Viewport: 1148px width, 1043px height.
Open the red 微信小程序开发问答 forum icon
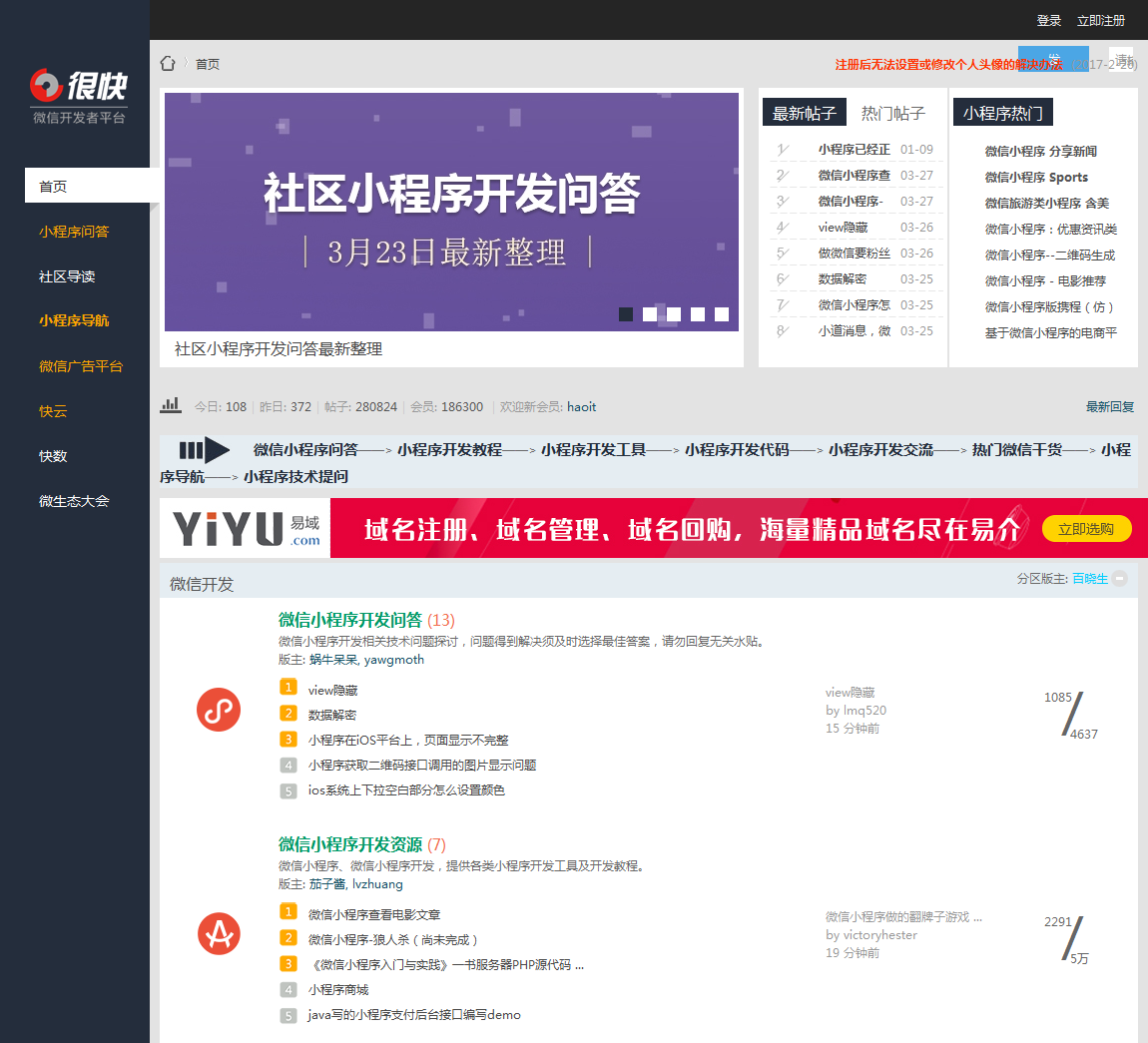(219, 710)
